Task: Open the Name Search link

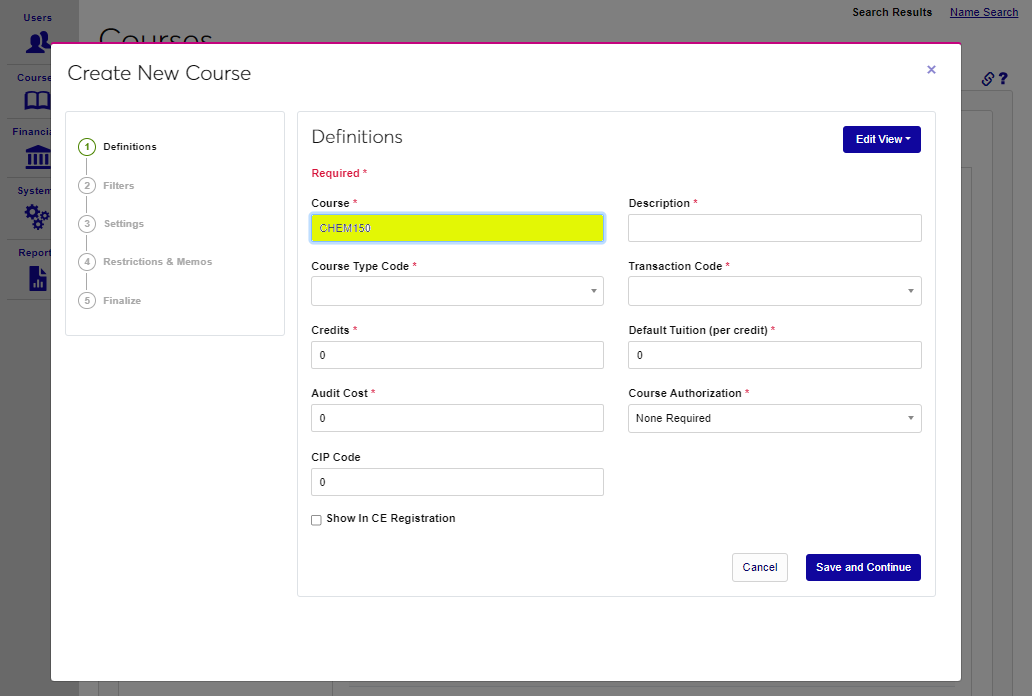Action: point(983,12)
